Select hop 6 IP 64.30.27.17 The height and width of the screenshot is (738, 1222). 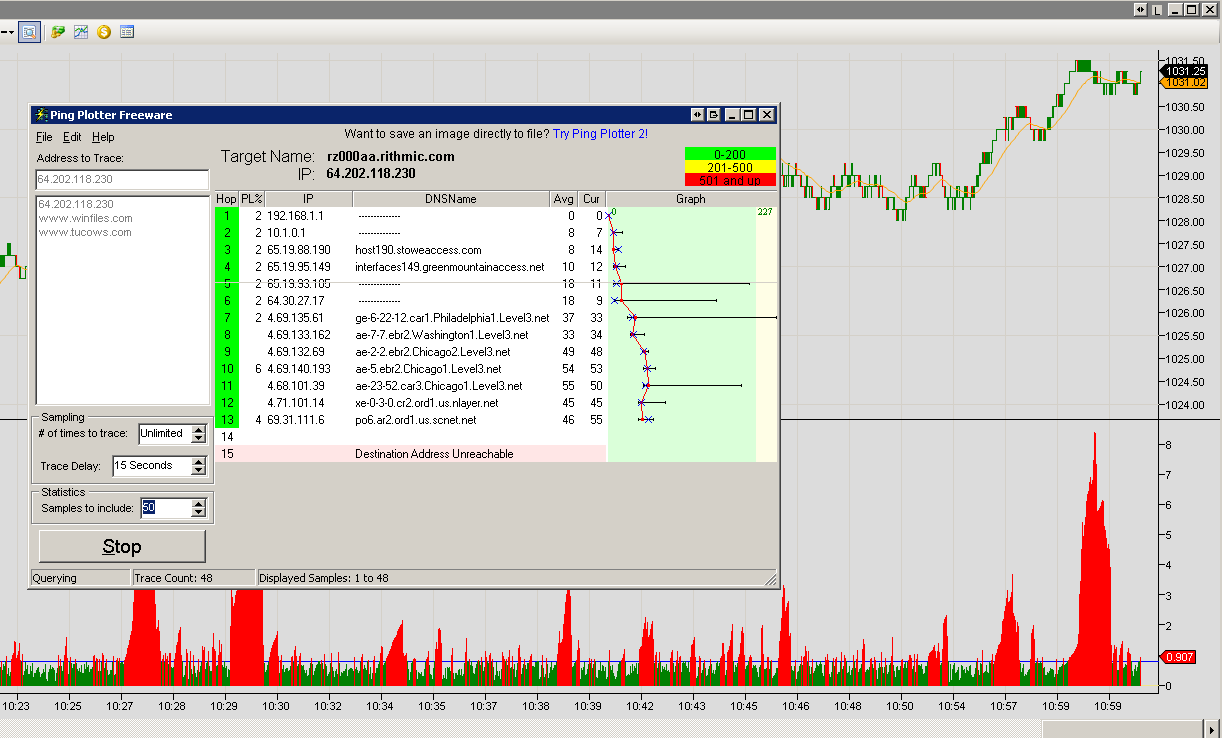point(296,301)
